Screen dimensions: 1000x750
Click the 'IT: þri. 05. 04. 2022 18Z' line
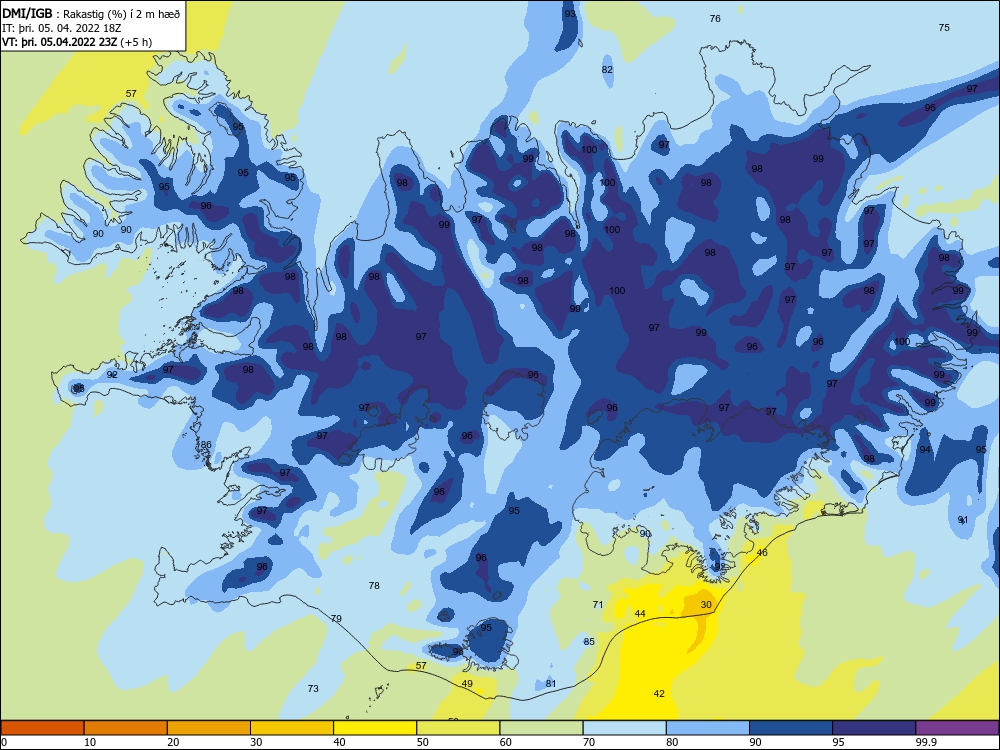pyautogui.click(x=62, y=28)
